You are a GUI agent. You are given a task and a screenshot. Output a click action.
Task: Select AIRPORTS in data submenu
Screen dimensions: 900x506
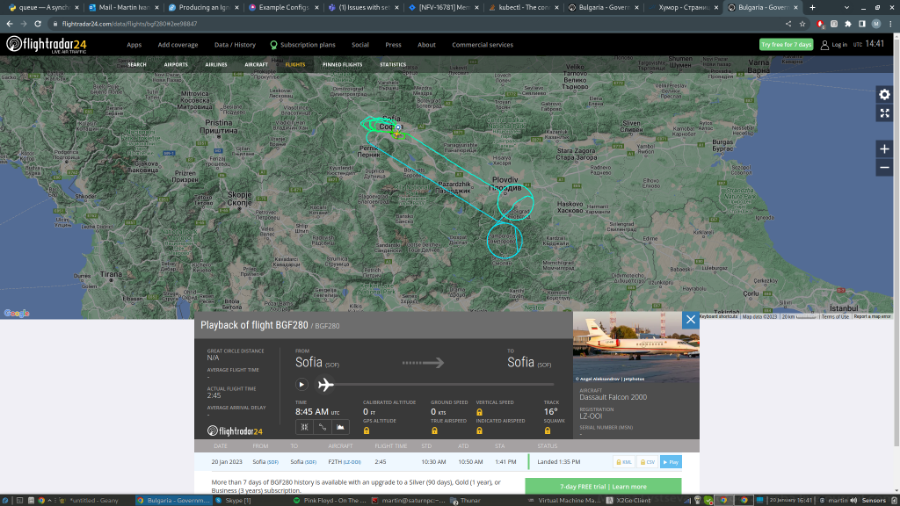[x=176, y=65]
